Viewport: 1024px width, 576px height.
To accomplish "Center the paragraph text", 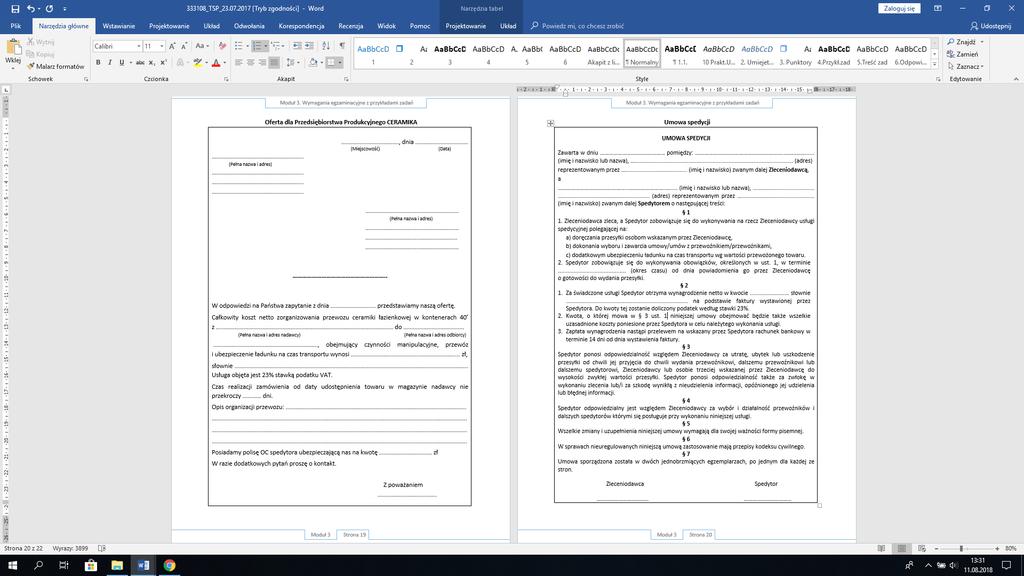I will (x=250, y=63).
